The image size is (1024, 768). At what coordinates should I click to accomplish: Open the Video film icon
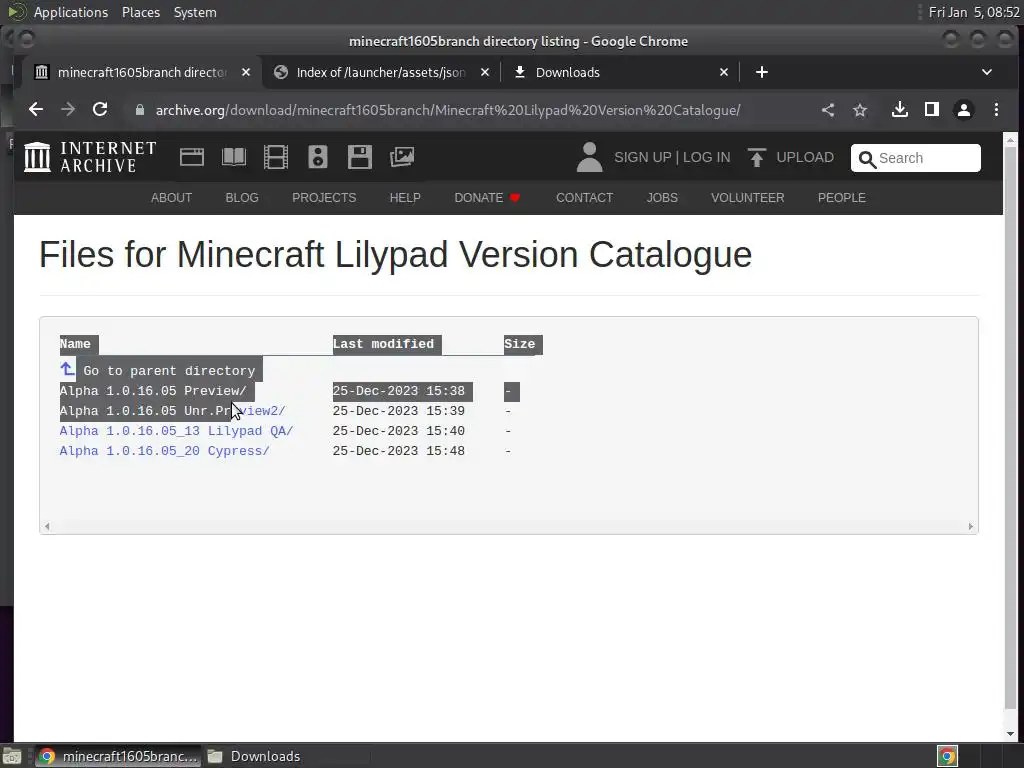276,157
